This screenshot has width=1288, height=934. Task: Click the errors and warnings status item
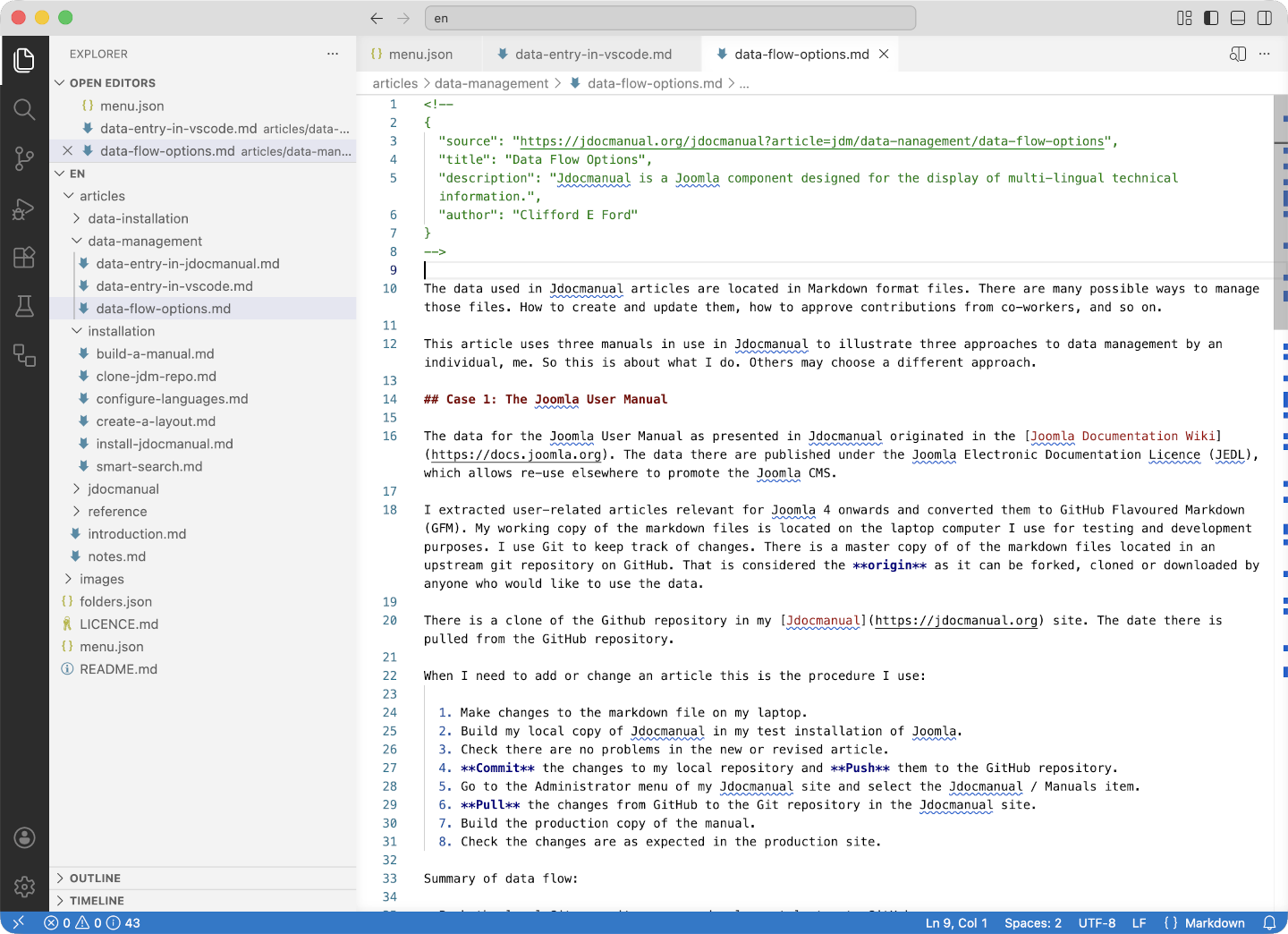(92, 922)
